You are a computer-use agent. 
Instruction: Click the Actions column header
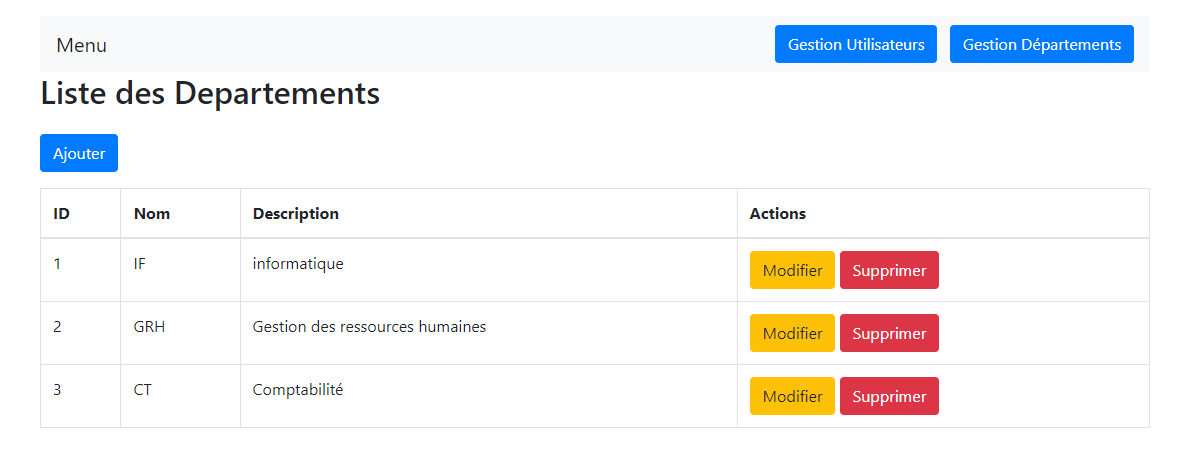click(x=777, y=213)
